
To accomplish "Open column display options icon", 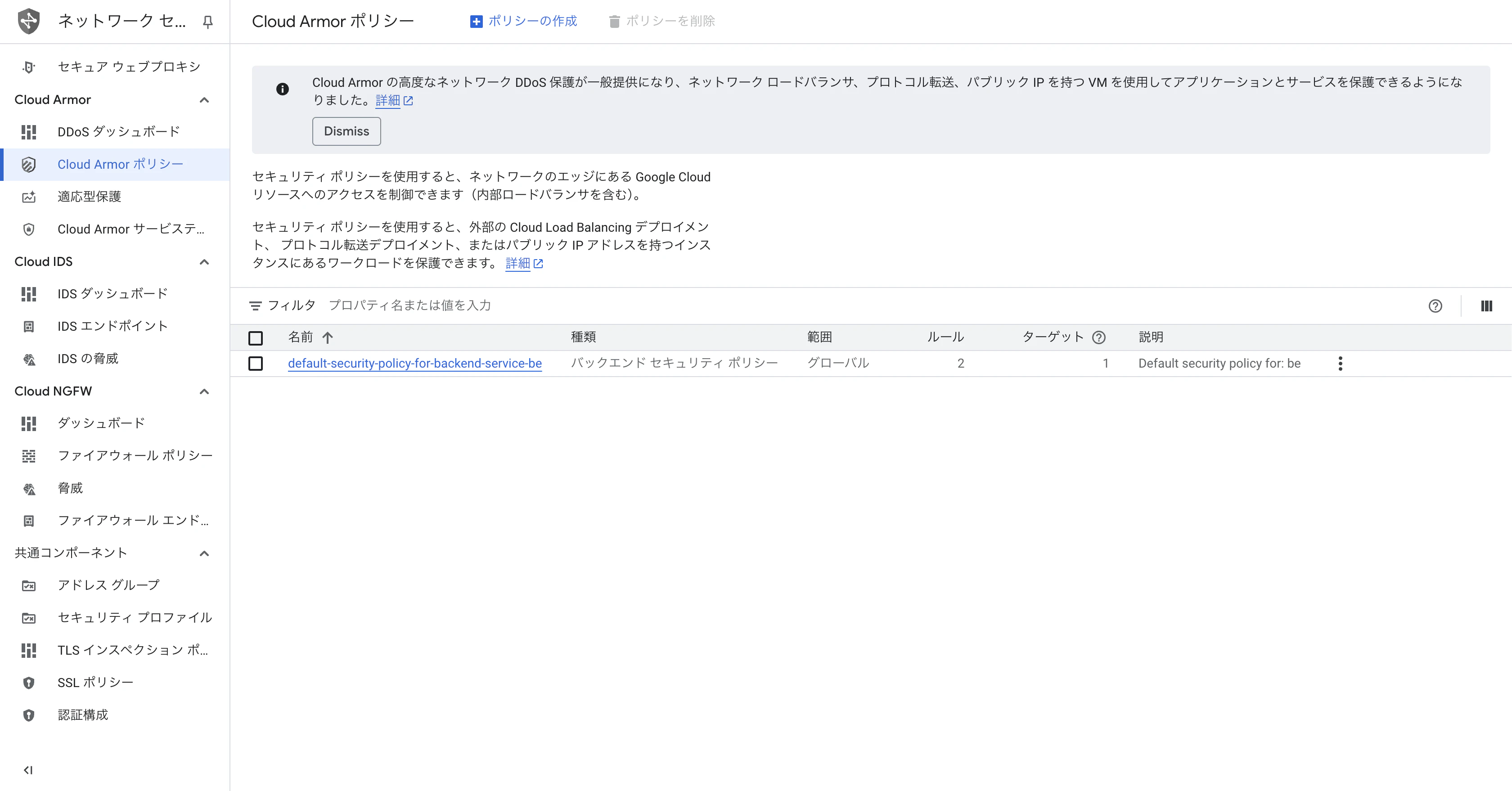I will point(1486,306).
